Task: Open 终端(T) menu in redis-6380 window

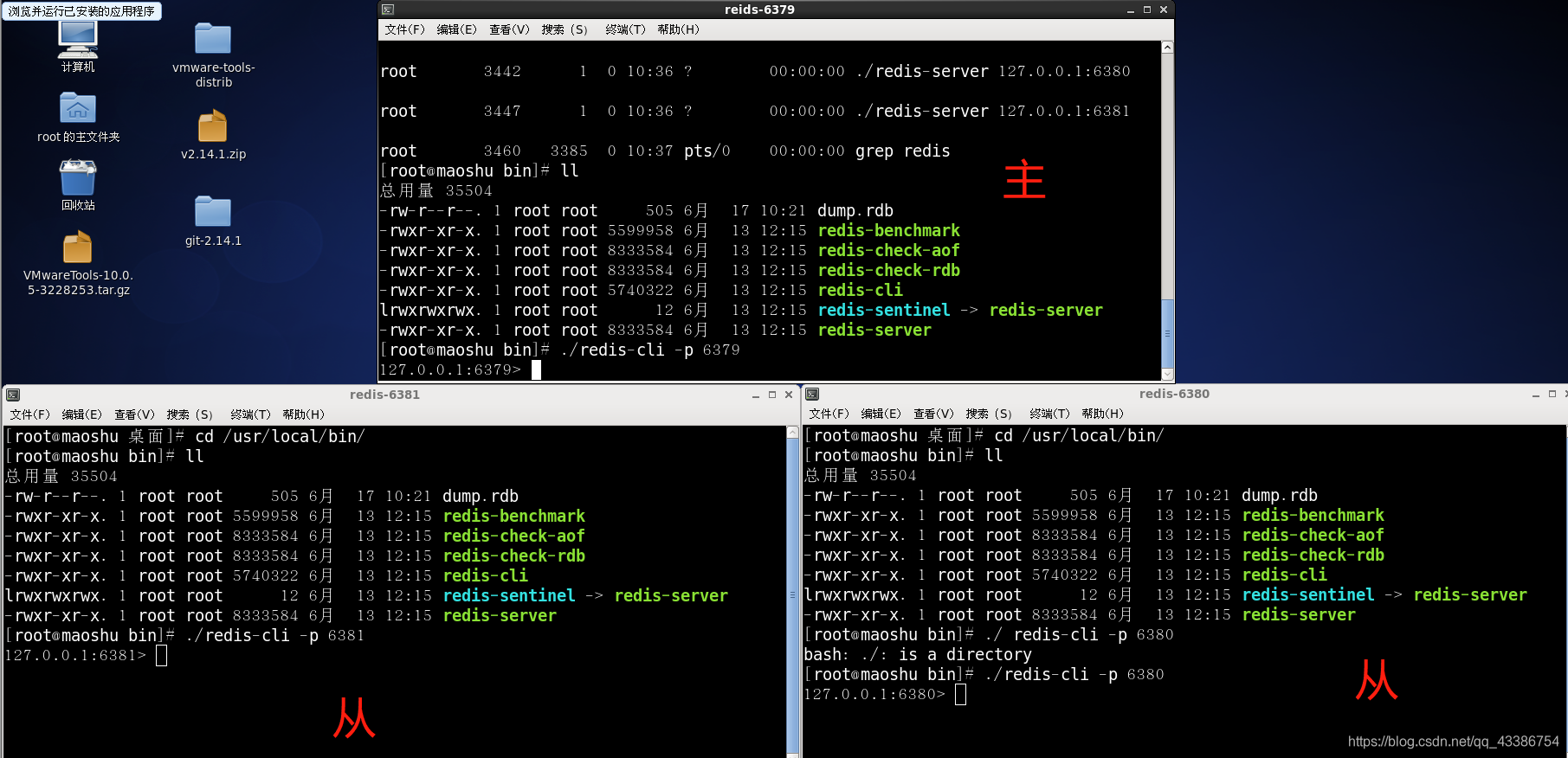Action: [x=1049, y=414]
